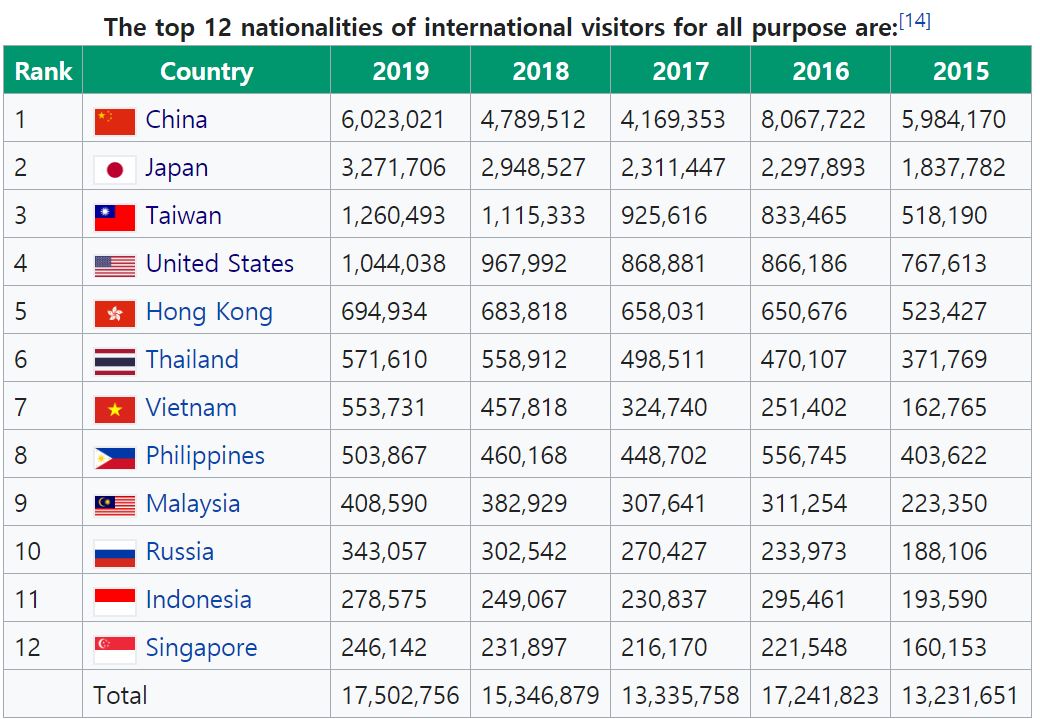1040x719 pixels.
Task: Open the China country link
Action: tap(176, 120)
